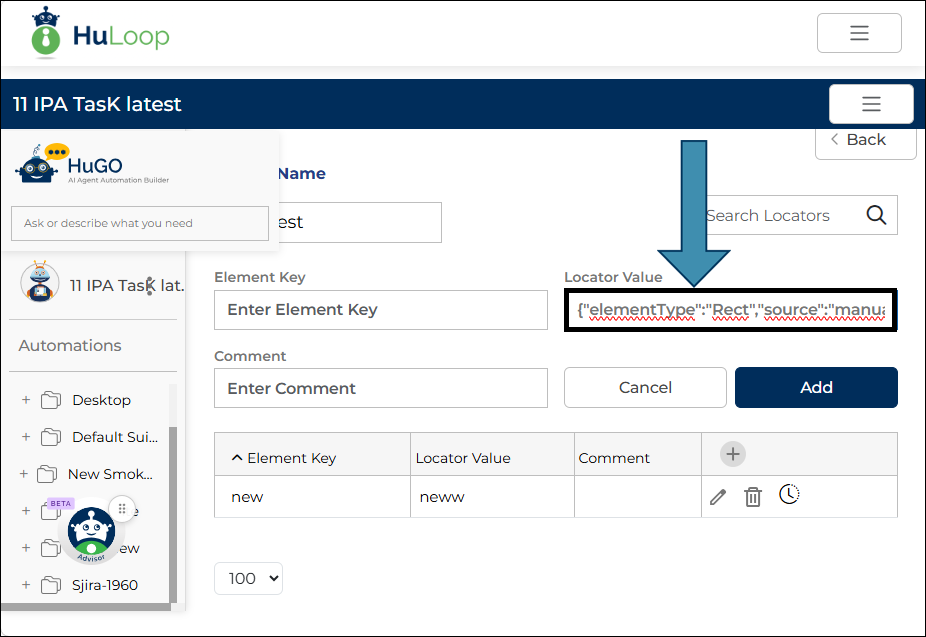Select the Desktop folder
The height and width of the screenshot is (637, 926).
[x=102, y=400]
